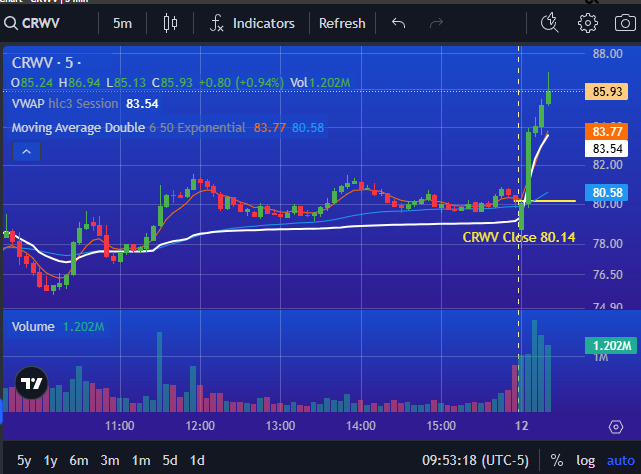Image resolution: width=641 pixels, height=474 pixels.
Task: Select the Volume indicator legend
Action: tap(58, 326)
